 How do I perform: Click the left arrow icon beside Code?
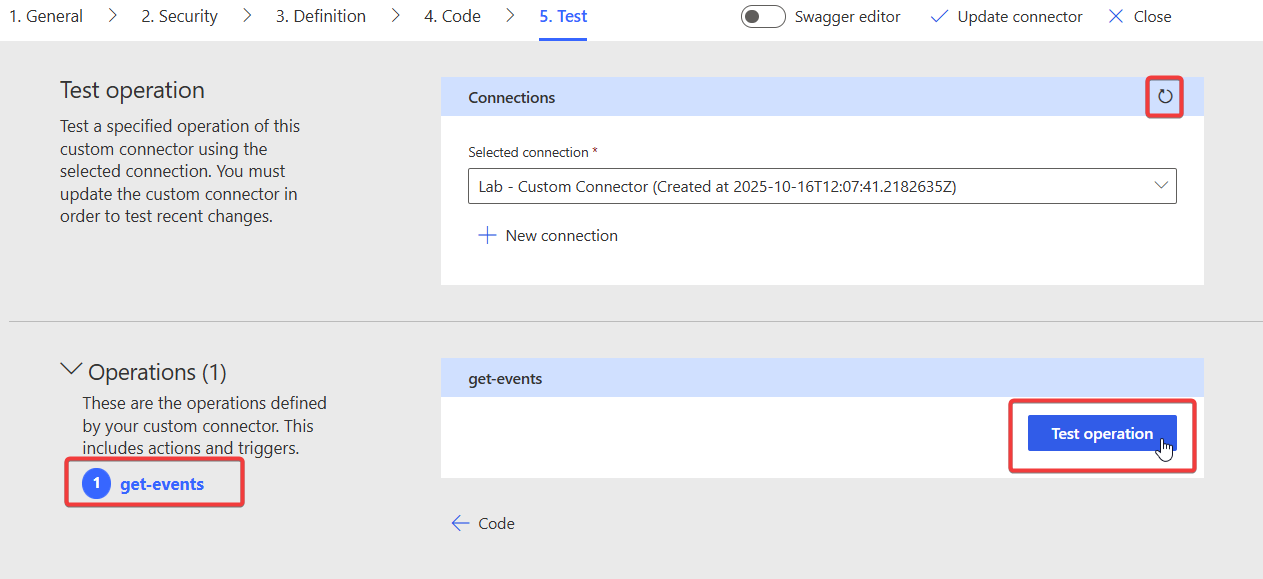point(460,523)
